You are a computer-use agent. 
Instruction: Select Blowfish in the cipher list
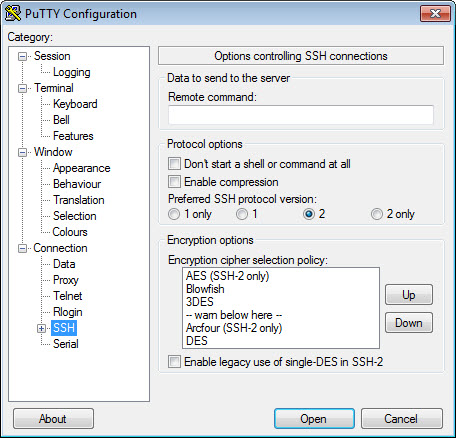[205, 289]
